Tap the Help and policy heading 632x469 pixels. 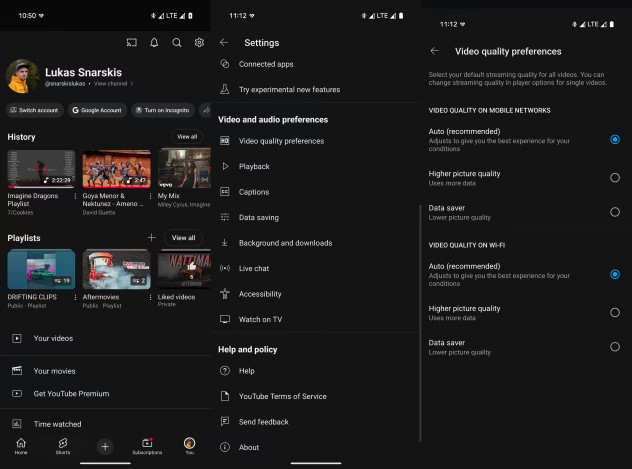[x=247, y=349]
